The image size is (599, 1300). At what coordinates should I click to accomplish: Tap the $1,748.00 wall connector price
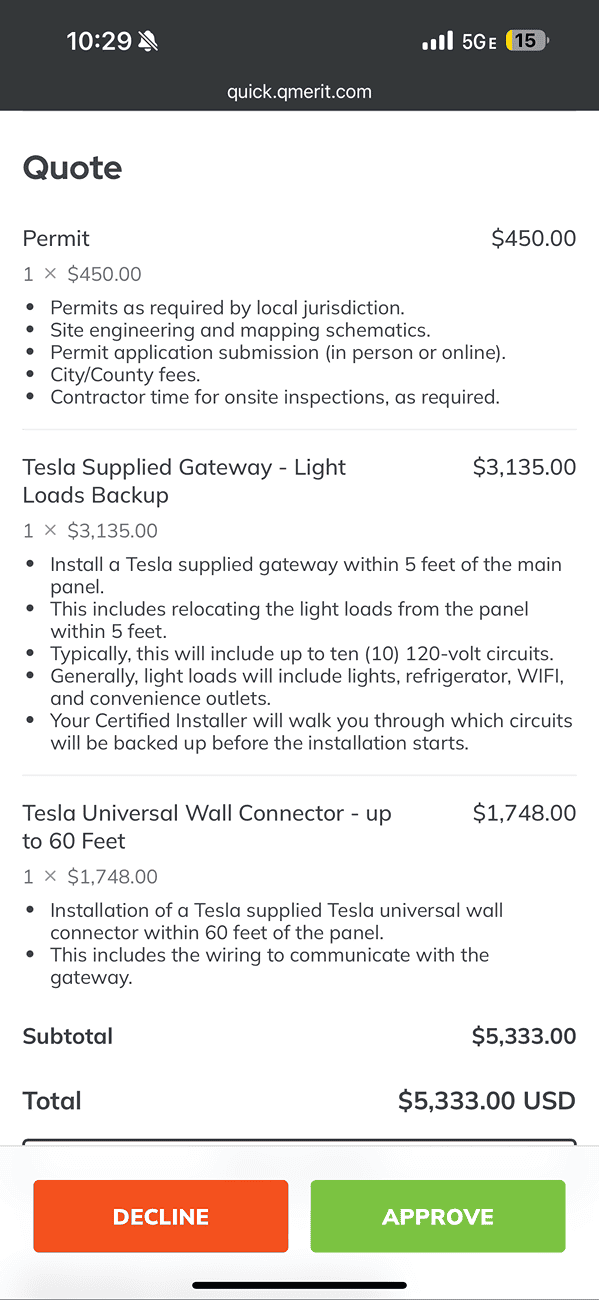click(x=525, y=813)
